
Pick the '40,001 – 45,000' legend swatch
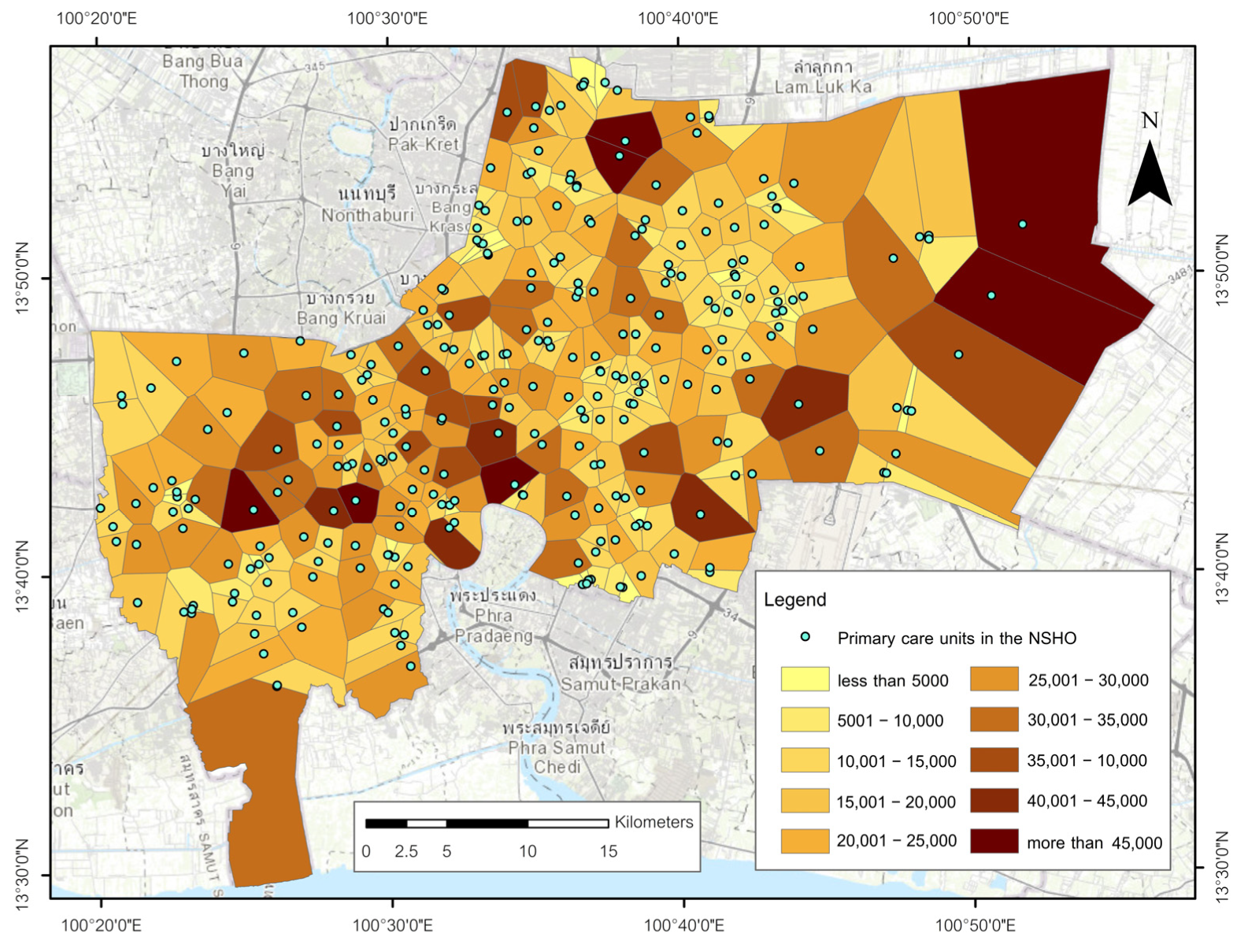(x=994, y=801)
